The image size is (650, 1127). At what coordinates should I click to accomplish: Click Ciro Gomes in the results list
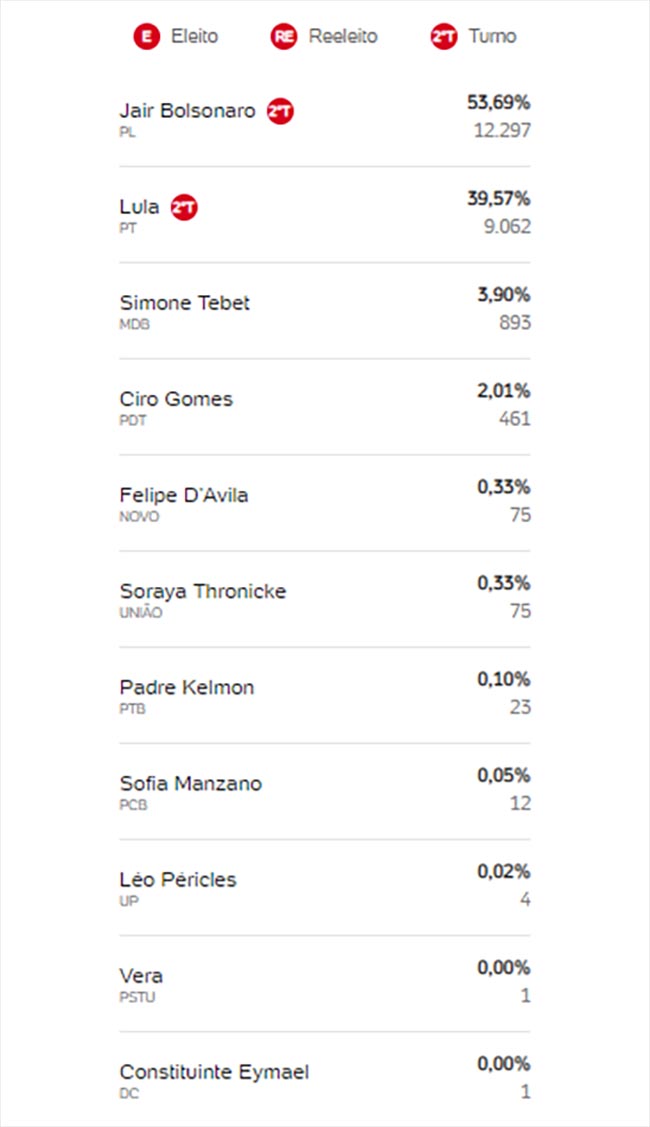click(x=176, y=399)
